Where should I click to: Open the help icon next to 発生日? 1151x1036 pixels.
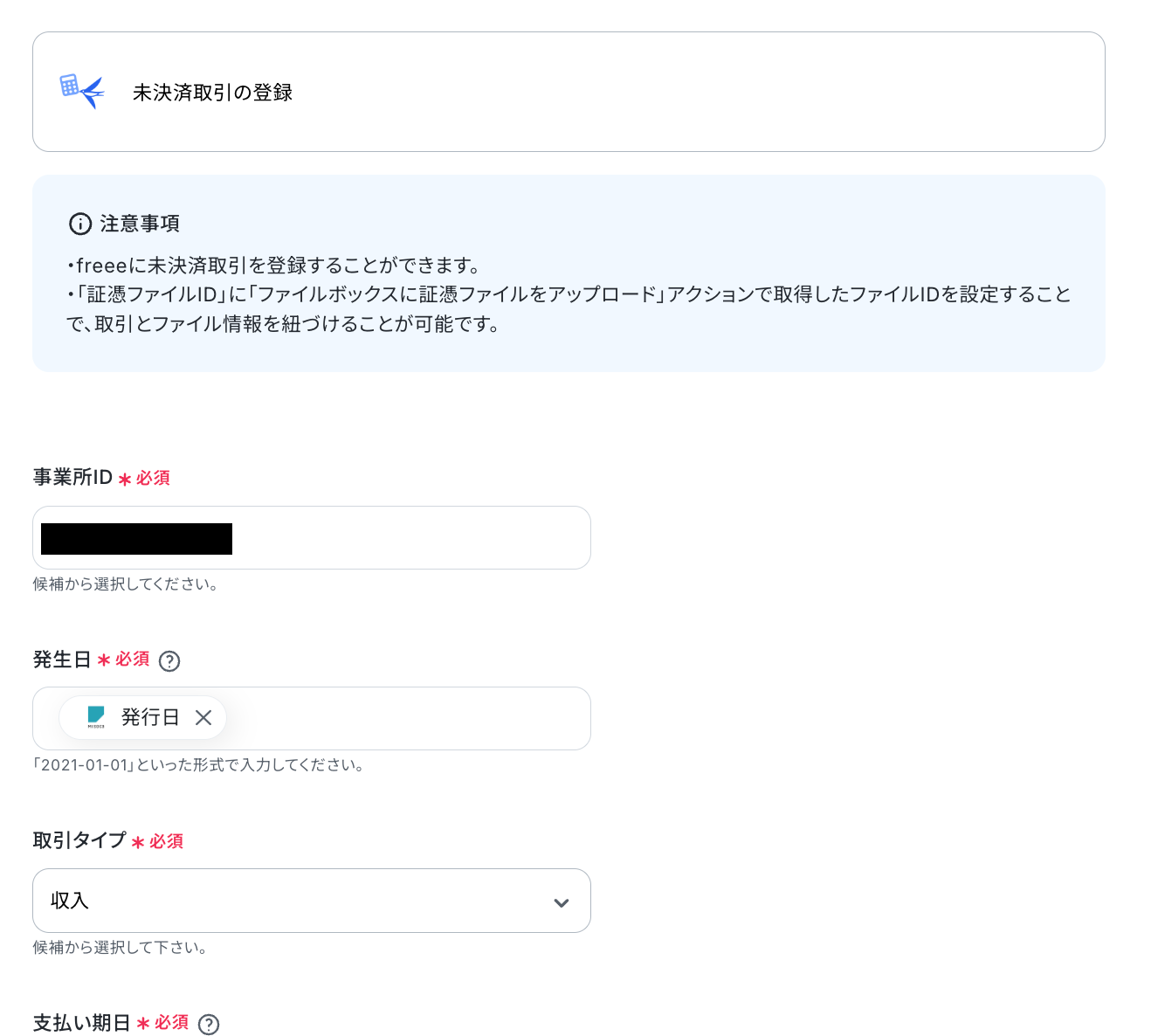pos(169,661)
